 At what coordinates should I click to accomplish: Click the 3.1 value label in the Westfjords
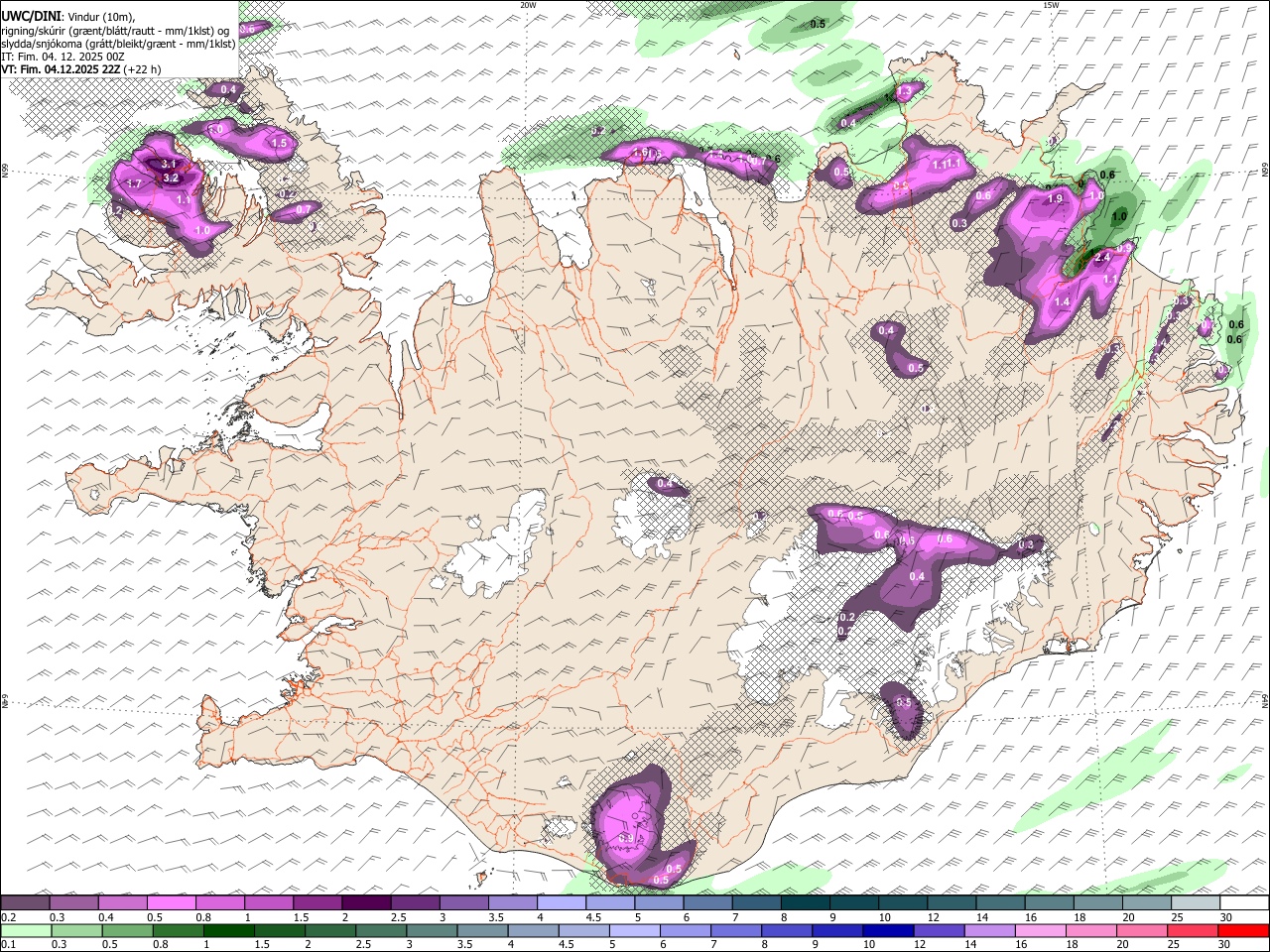pyautogui.click(x=168, y=165)
